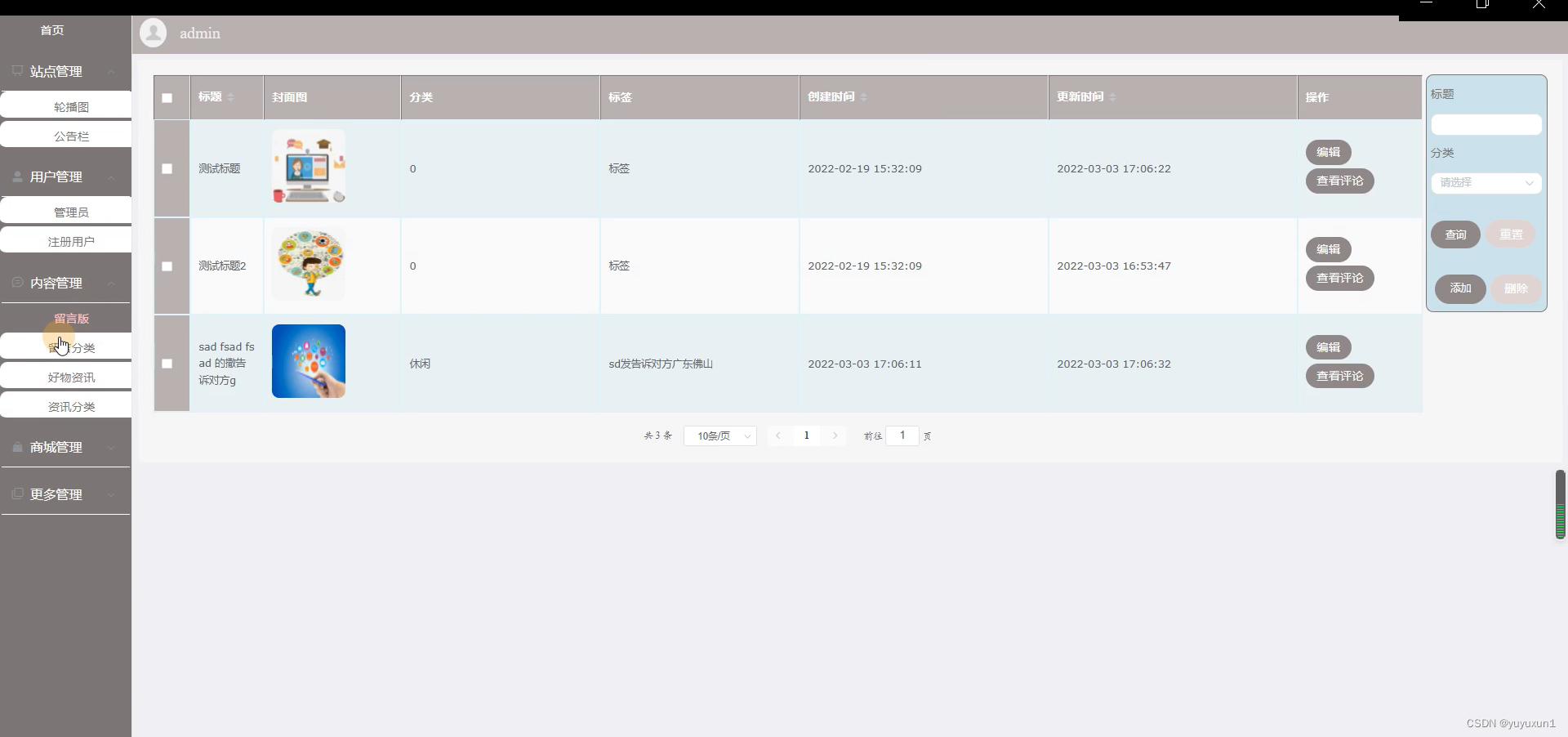Sort by 标题 column arrows
1568x737 pixels.
pyautogui.click(x=230, y=97)
